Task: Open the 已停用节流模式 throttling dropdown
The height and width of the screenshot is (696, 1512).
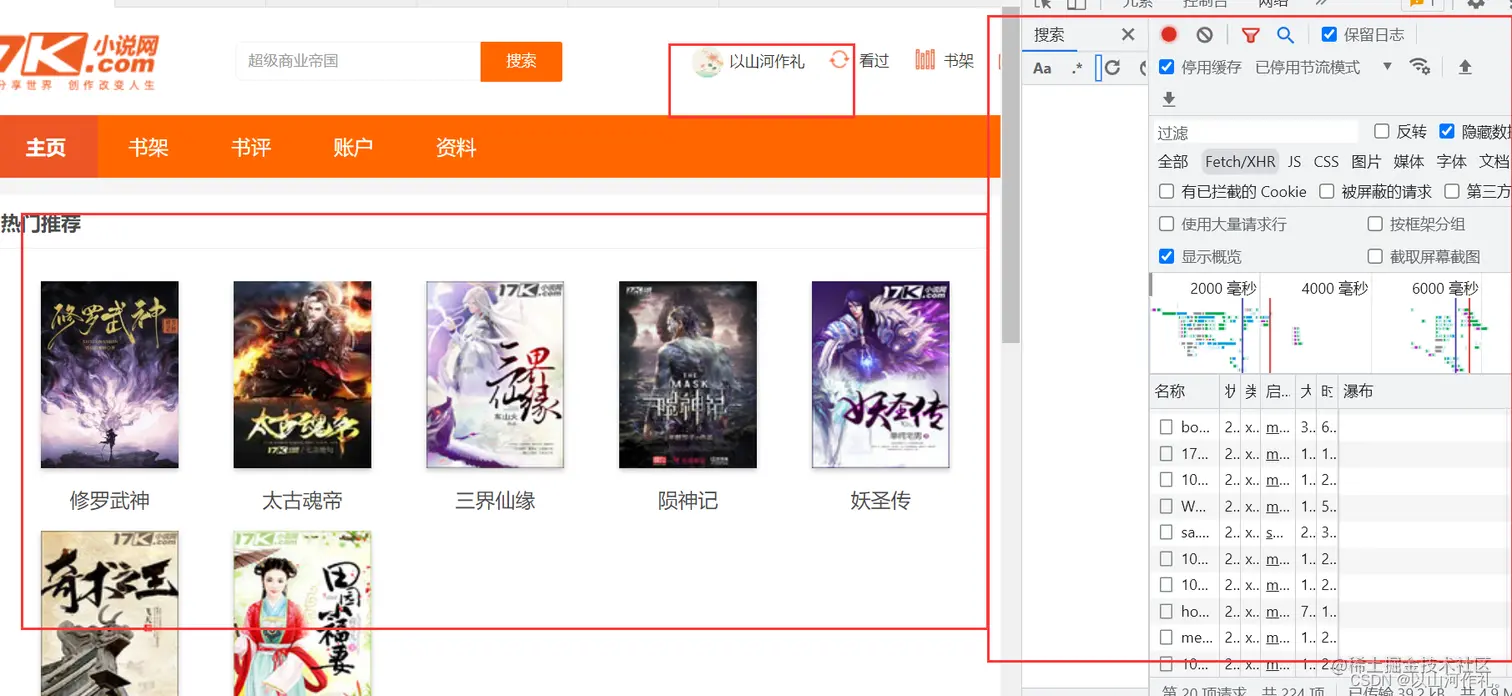Action: (1386, 66)
